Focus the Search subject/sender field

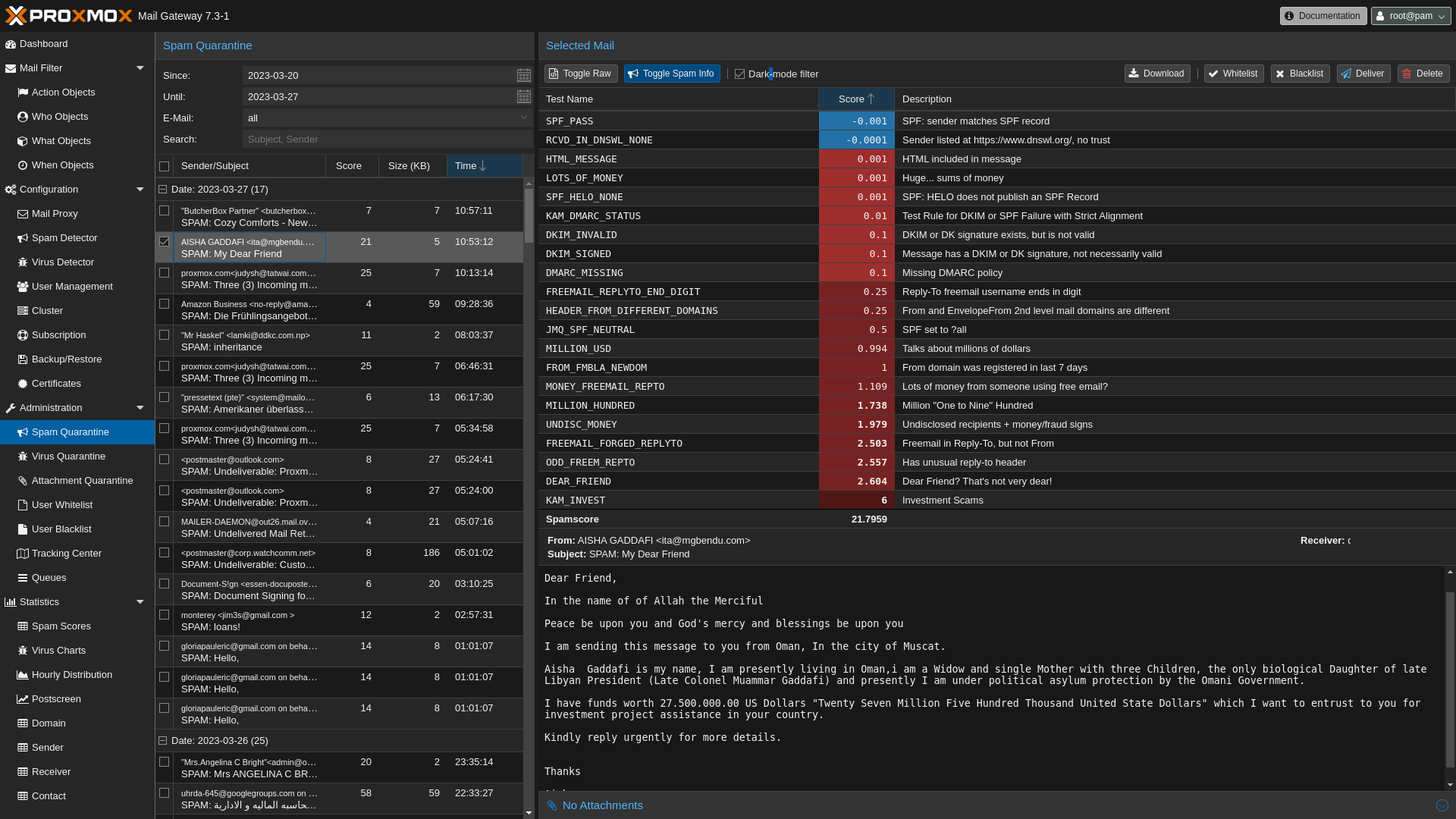coord(387,140)
